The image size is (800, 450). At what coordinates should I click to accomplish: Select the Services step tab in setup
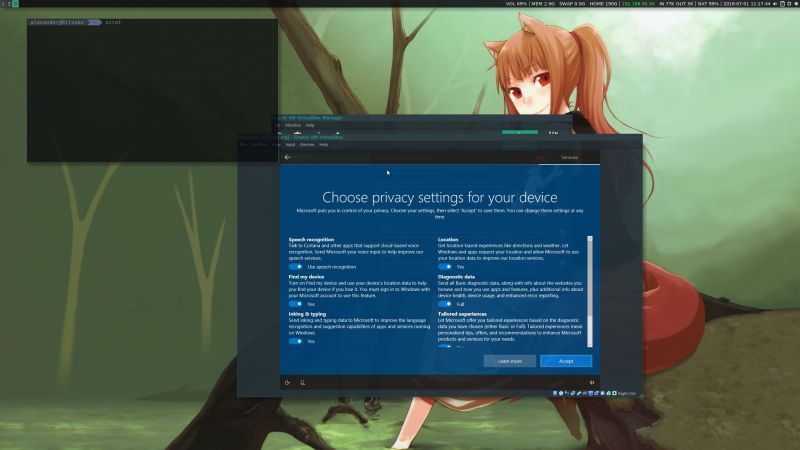[x=569, y=157]
